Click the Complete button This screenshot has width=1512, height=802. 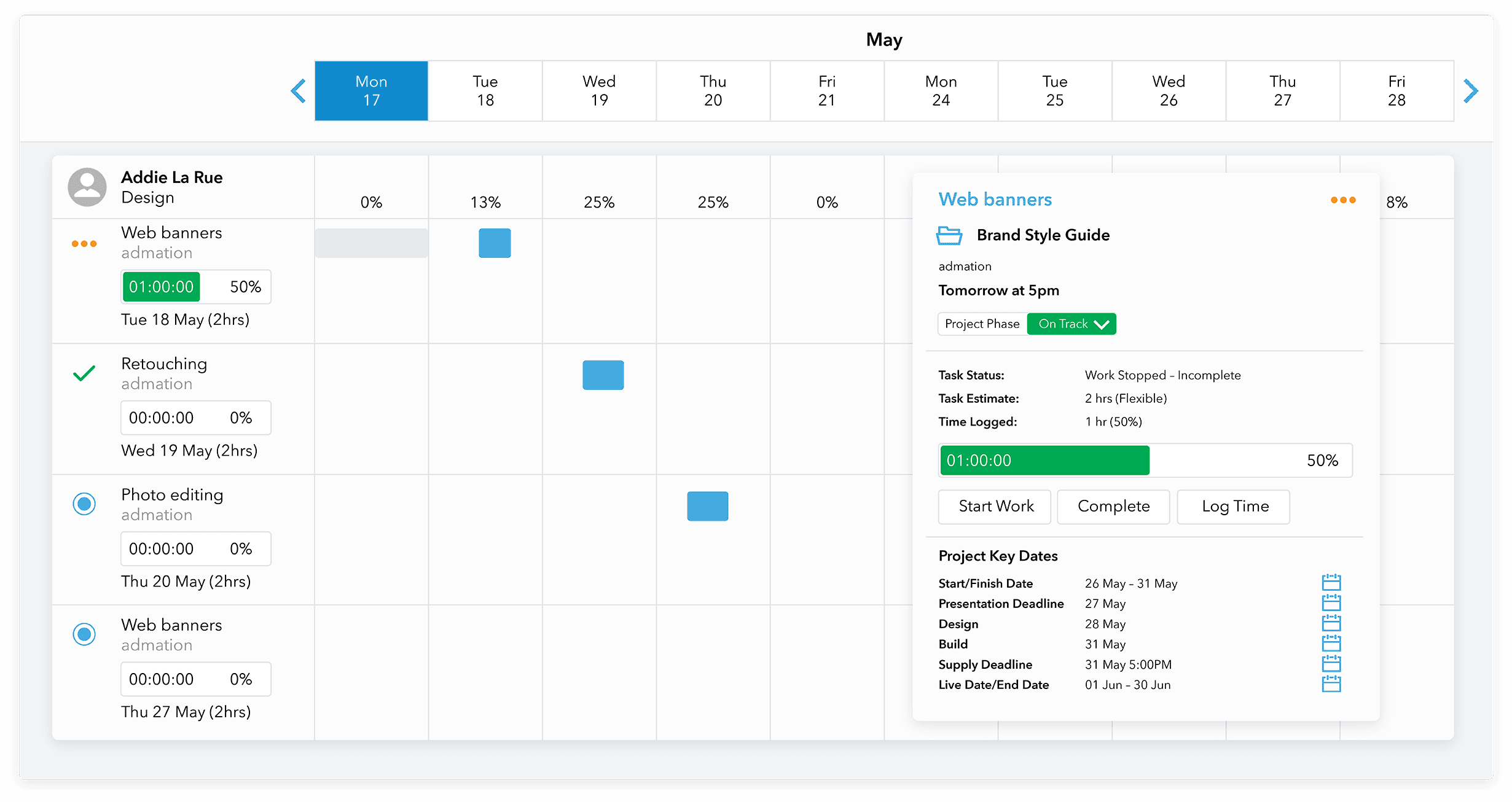[x=1113, y=507]
